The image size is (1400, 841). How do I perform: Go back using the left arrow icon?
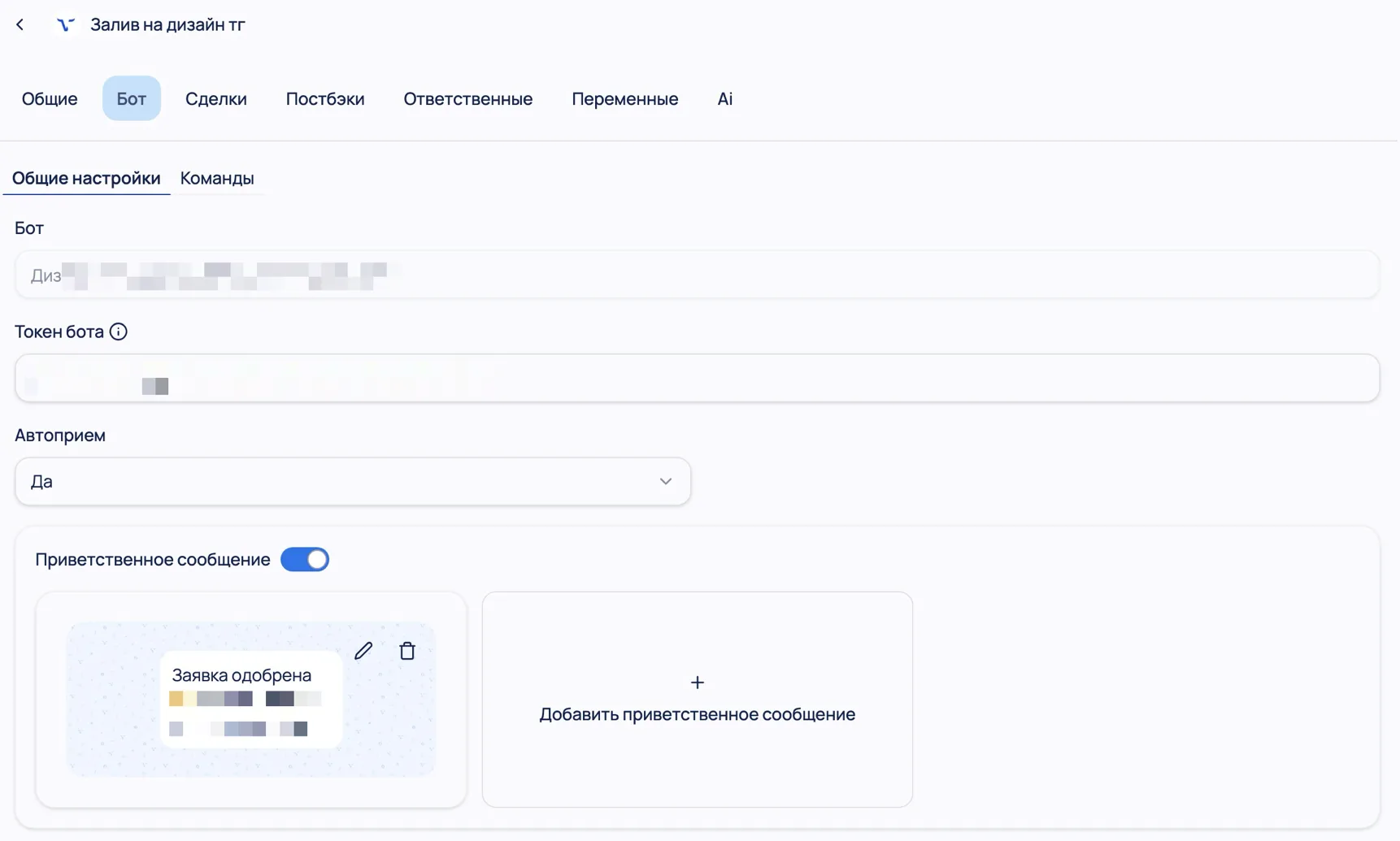pos(20,25)
